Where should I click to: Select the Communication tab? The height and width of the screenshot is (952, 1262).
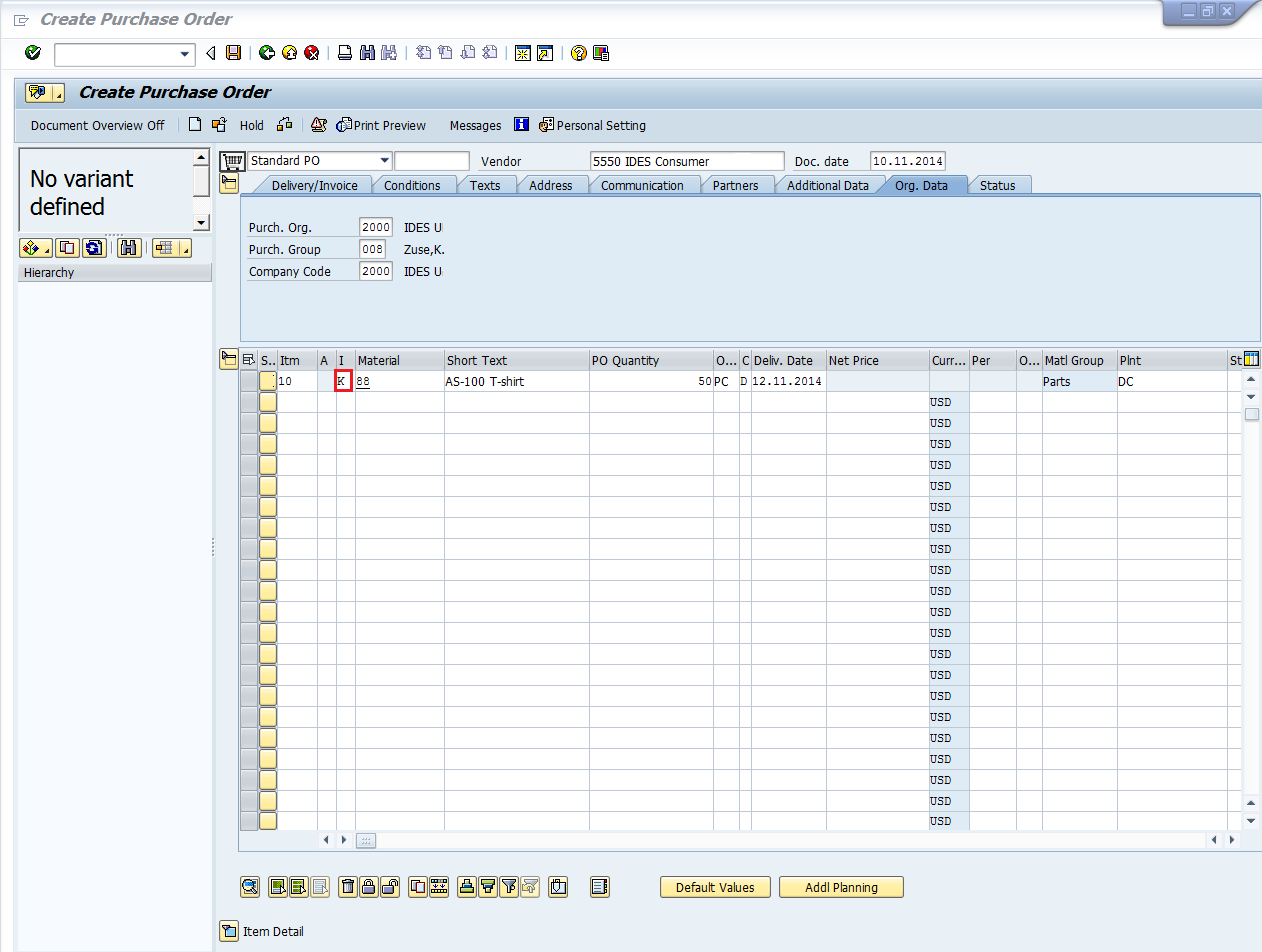(x=642, y=185)
